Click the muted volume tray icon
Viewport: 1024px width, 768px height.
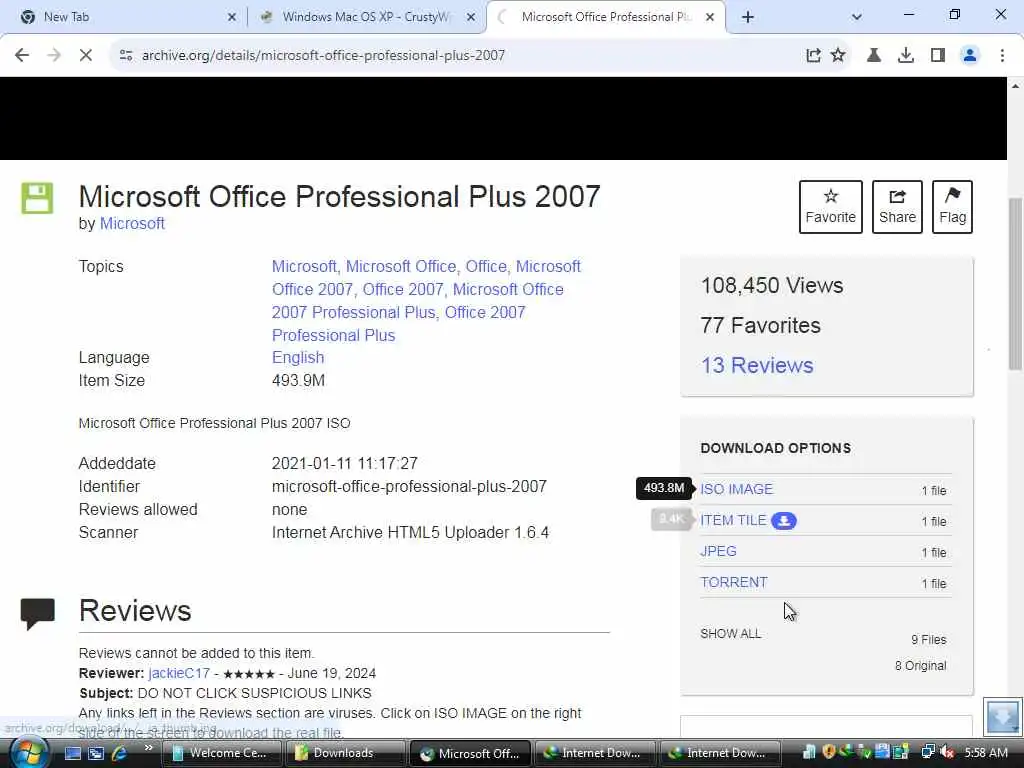pos(947,752)
